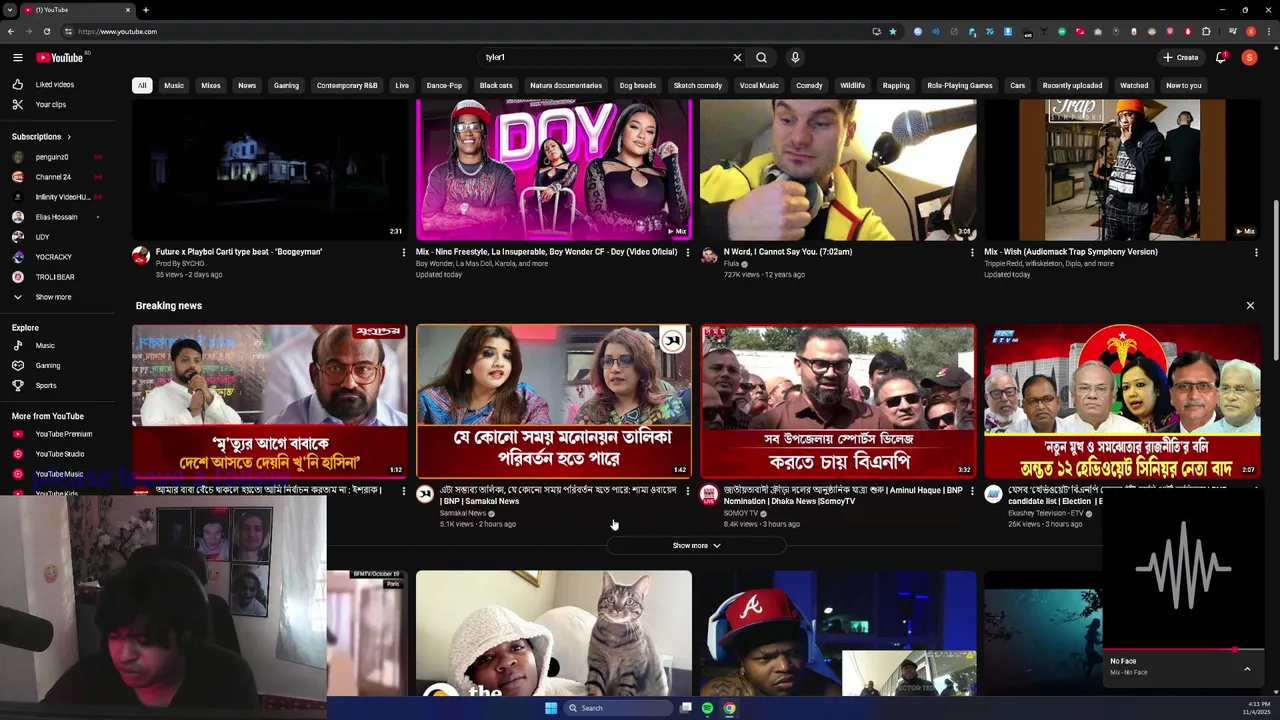Open the YouTube hamburger guide menu

point(17,58)
